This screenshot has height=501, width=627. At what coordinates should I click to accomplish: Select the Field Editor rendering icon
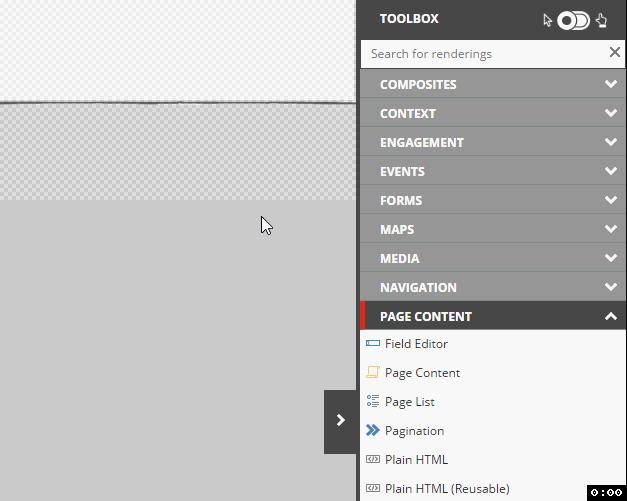point(373,343)
